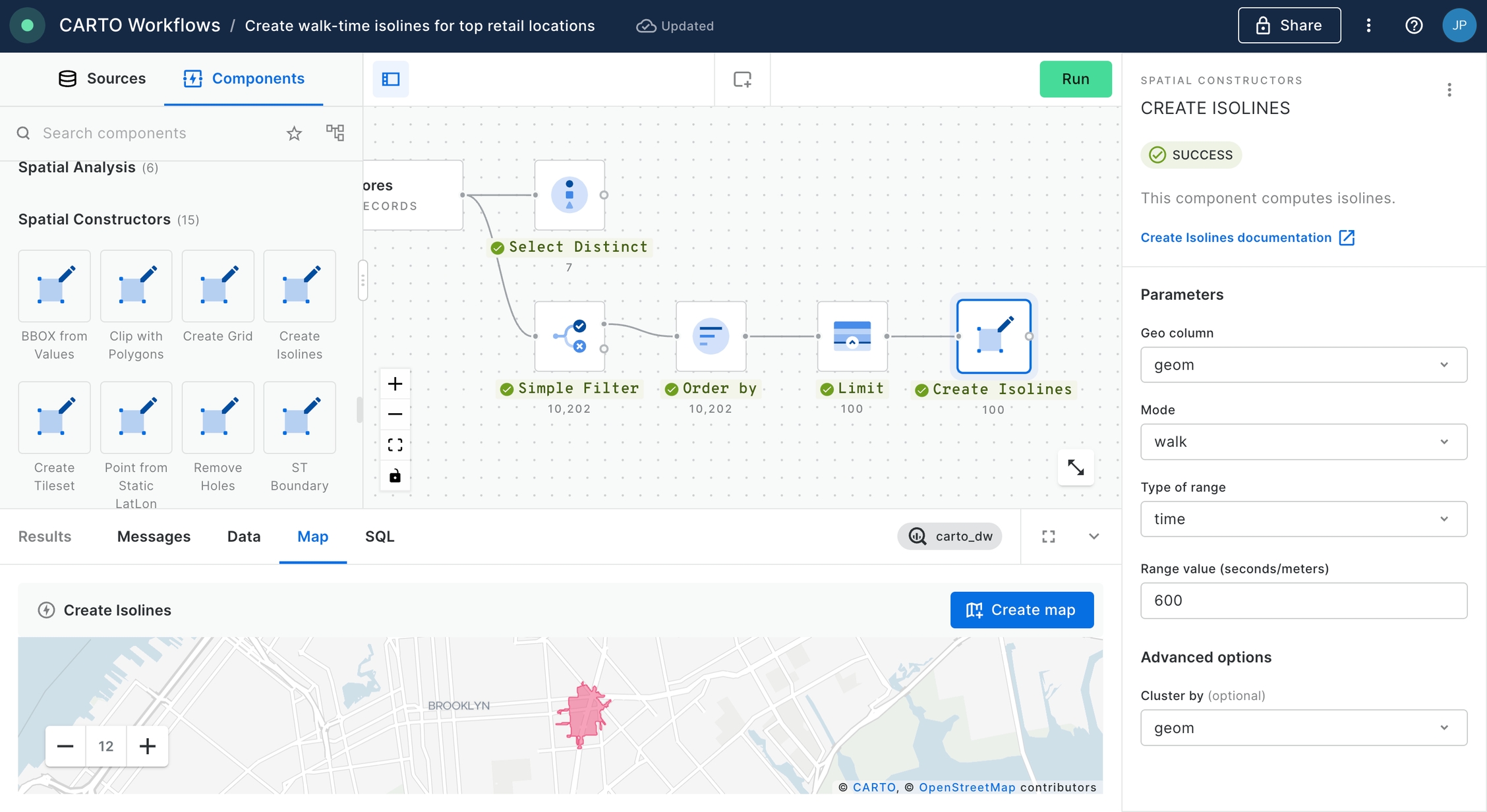Screen dimensions: 1487x812
Task: Click the favorites star icon in component search
Action: [x=294, y=134]
